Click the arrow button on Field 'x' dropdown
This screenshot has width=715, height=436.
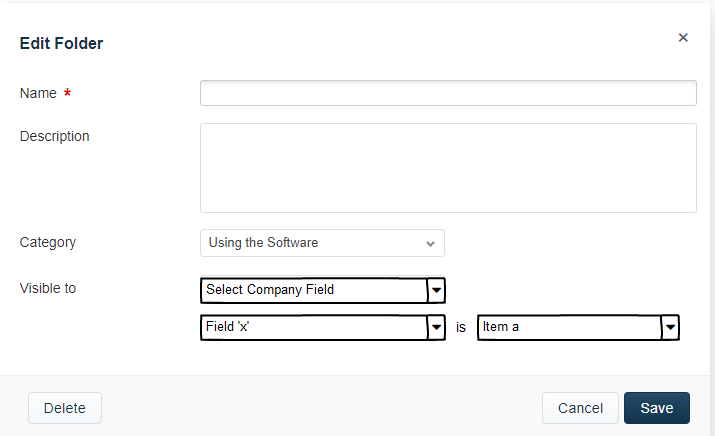pos(436,327)
